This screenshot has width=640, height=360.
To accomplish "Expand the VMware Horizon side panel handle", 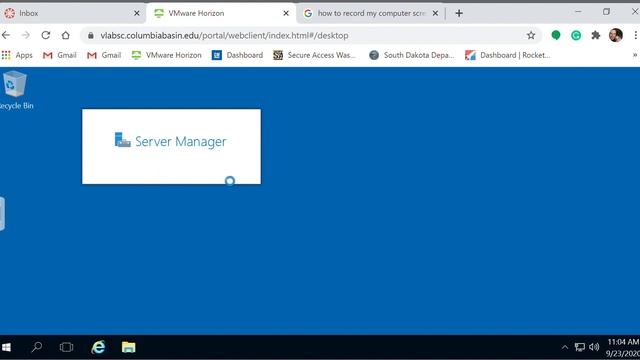I will click(2, 213).
